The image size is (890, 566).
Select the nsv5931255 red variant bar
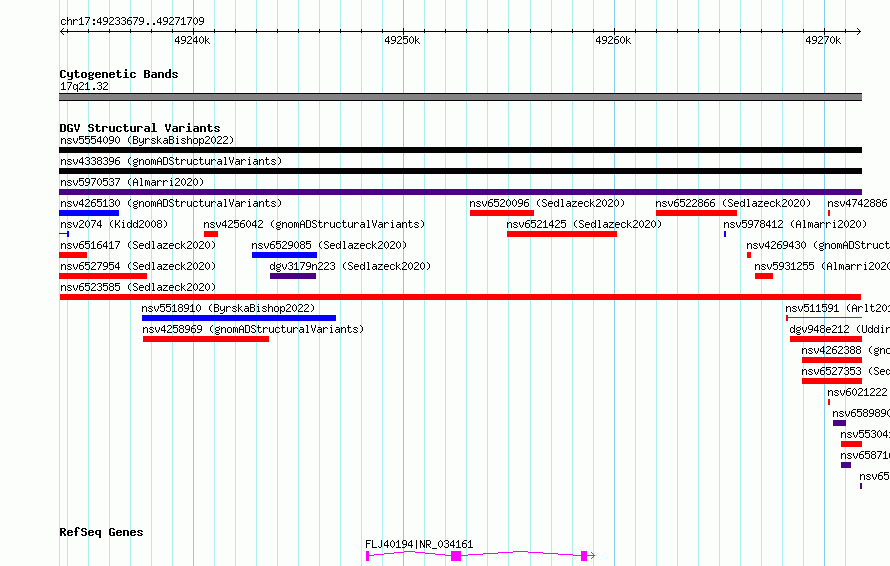[x=764, y=276]
